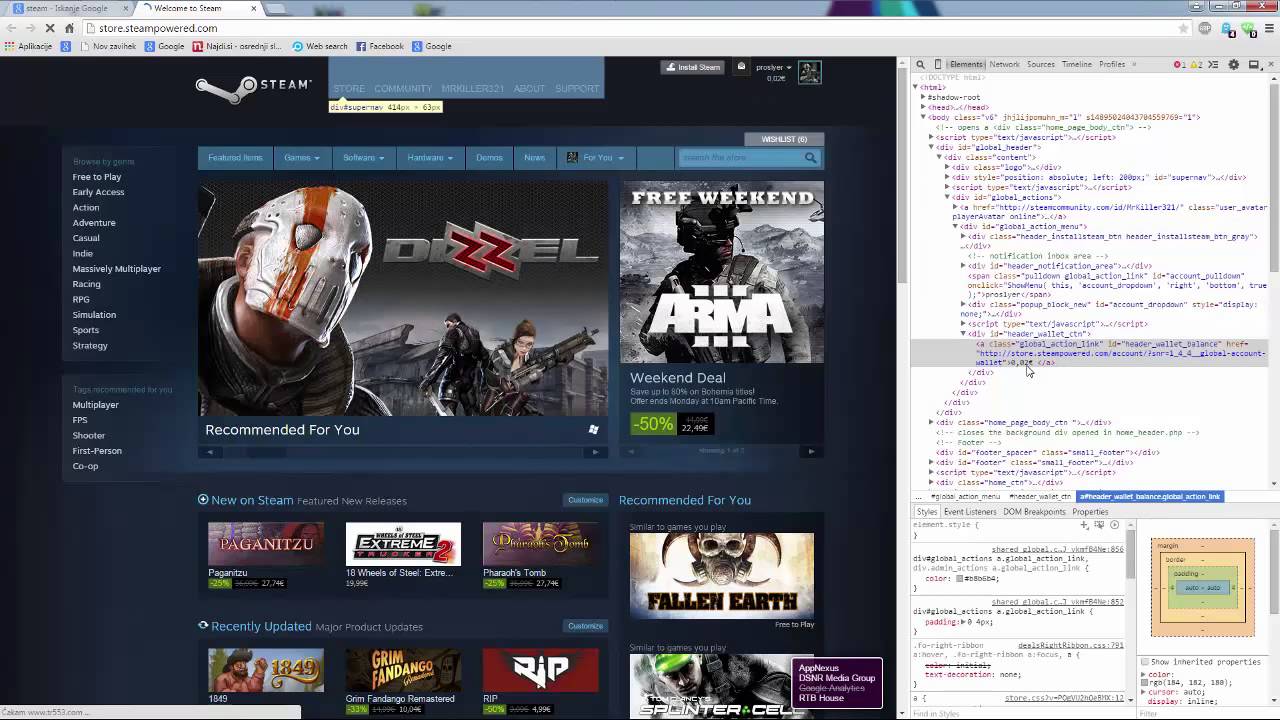Click Customize next to New on Steam
The height and width of the screenshot is (720, 1280).
pos(586,500)
